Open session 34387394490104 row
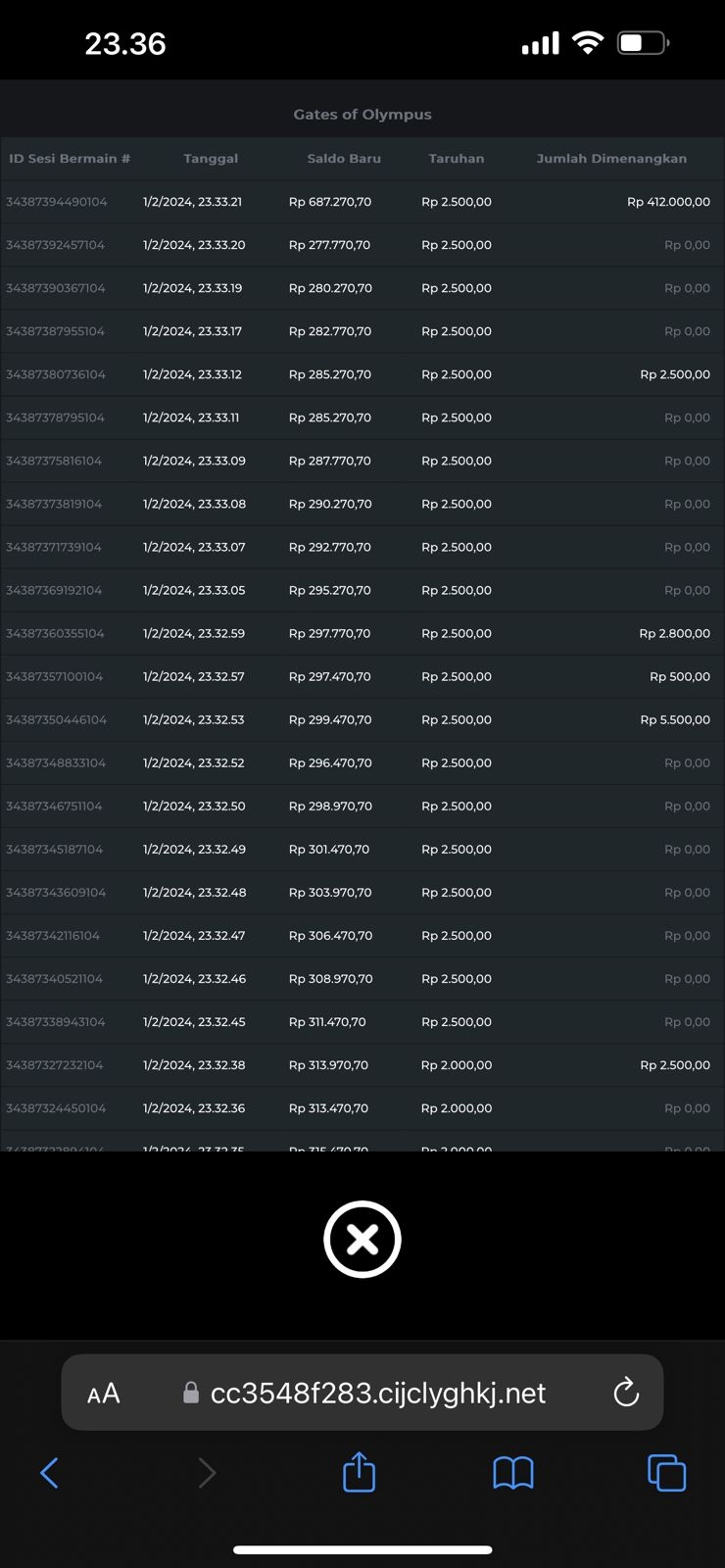Screen dimensions: 725x1568 [57, 202]
